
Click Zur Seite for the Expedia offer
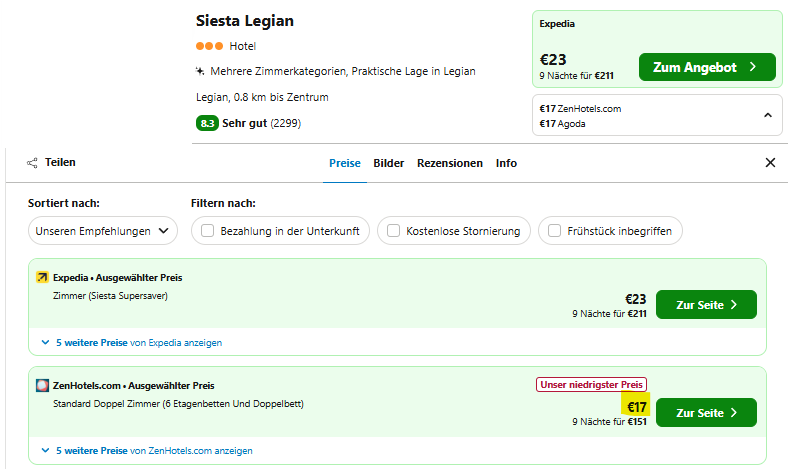[x=706, y=305]
